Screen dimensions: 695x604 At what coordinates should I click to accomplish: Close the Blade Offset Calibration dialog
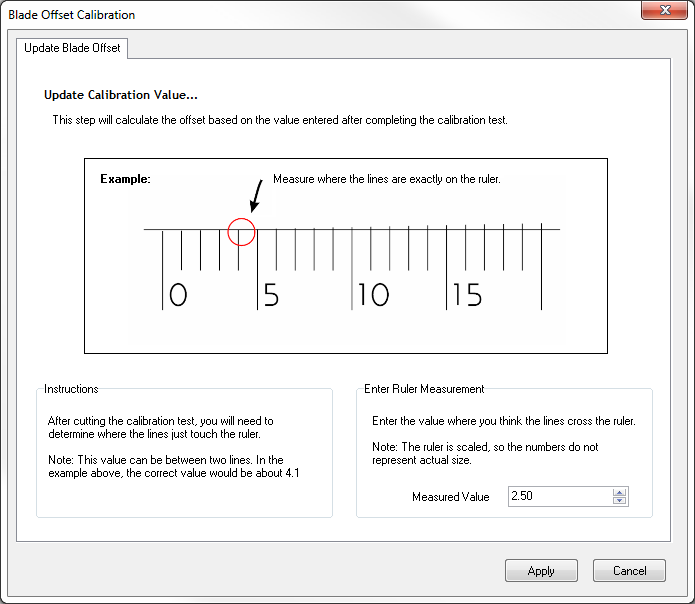(x=664, y=11)
